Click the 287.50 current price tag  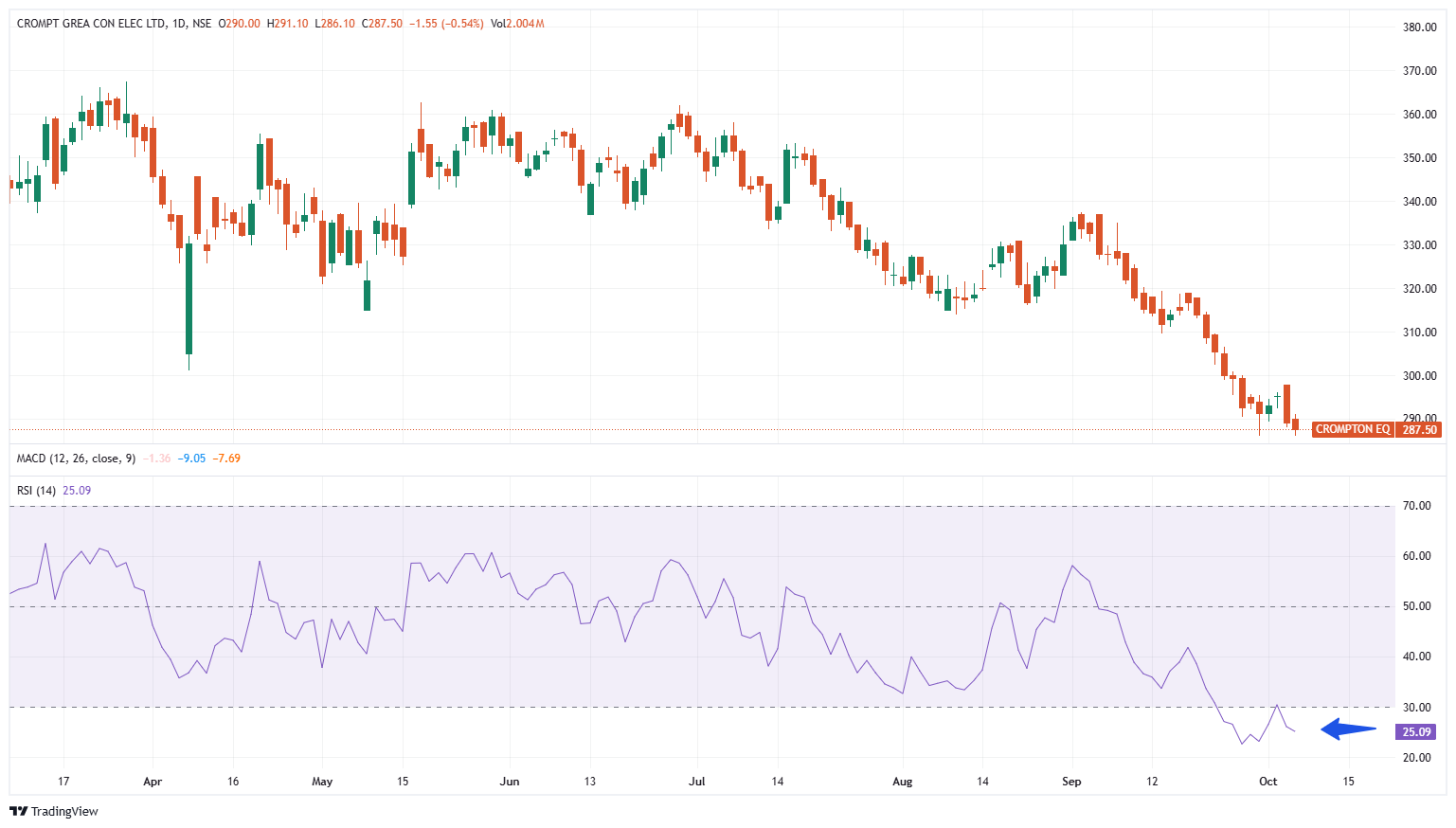[x=1419, y=429]
